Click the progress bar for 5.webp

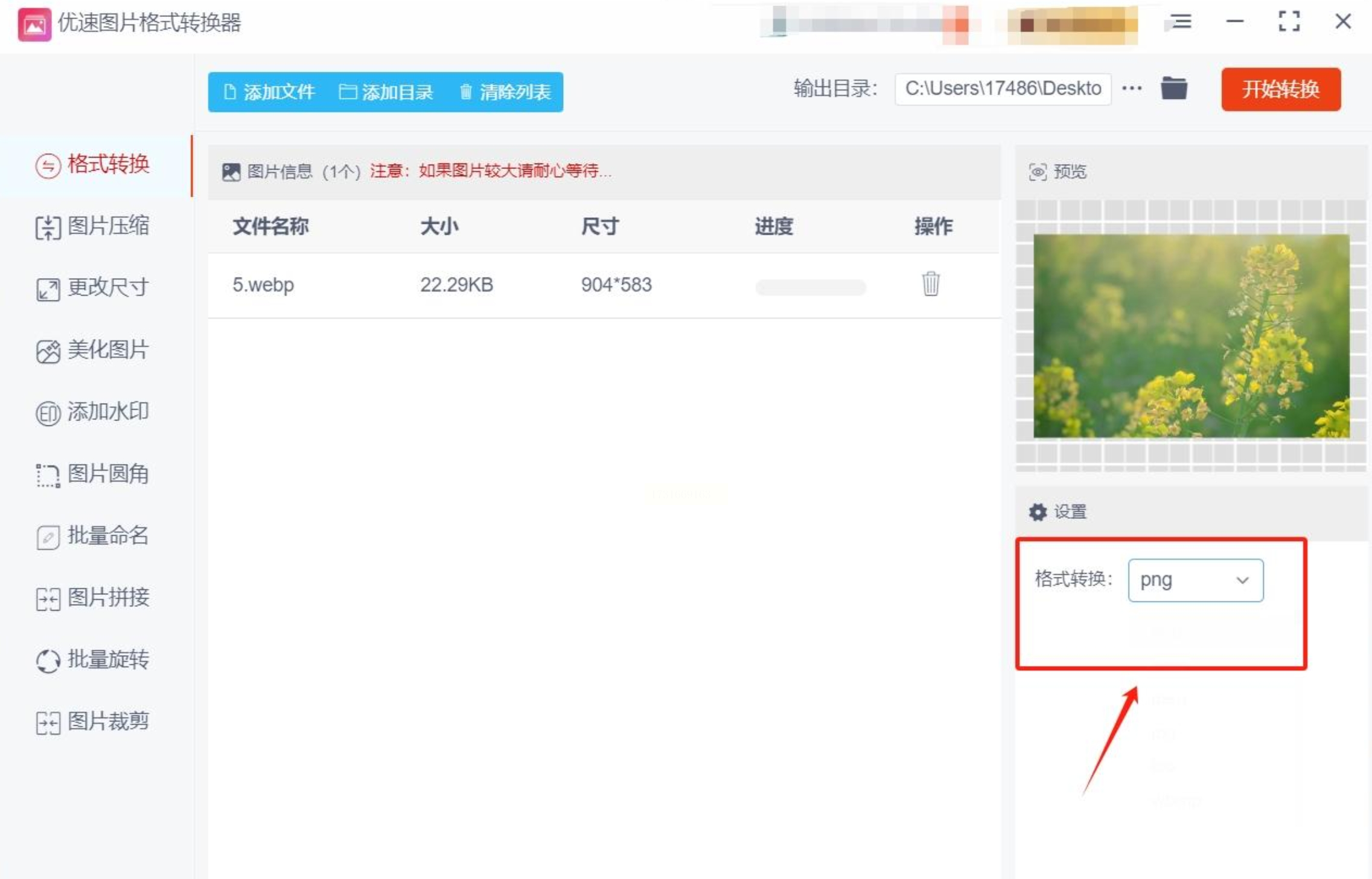pos(810,287)
